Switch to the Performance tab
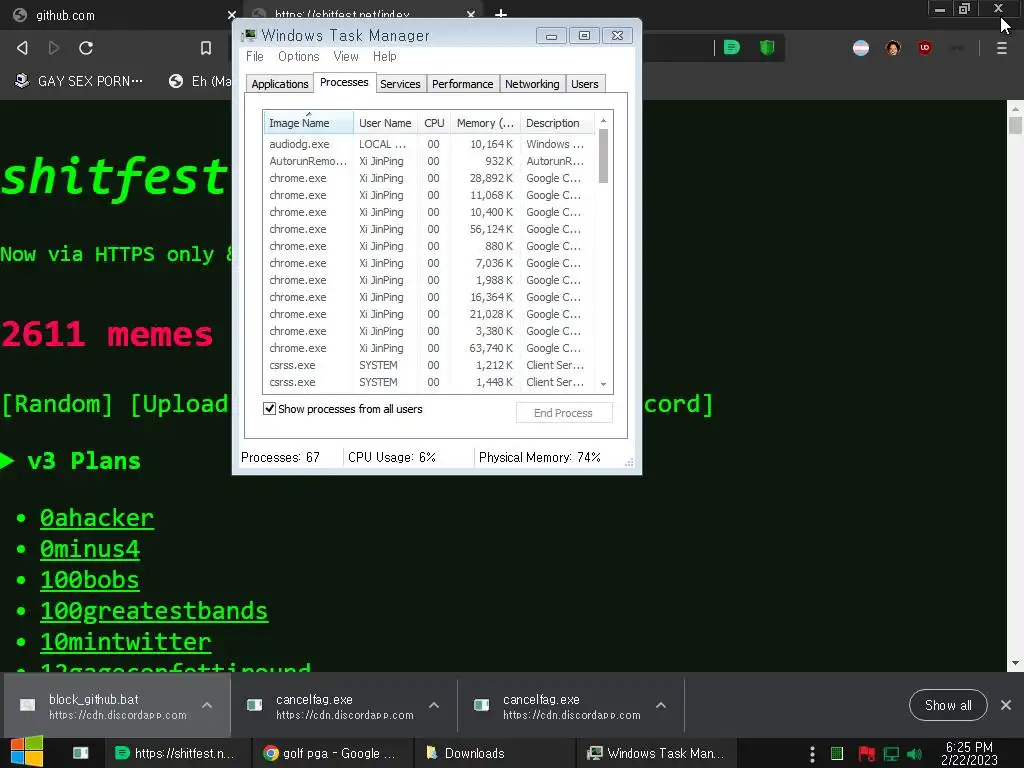Screen dimensions: 1024x768 point(462,84)
